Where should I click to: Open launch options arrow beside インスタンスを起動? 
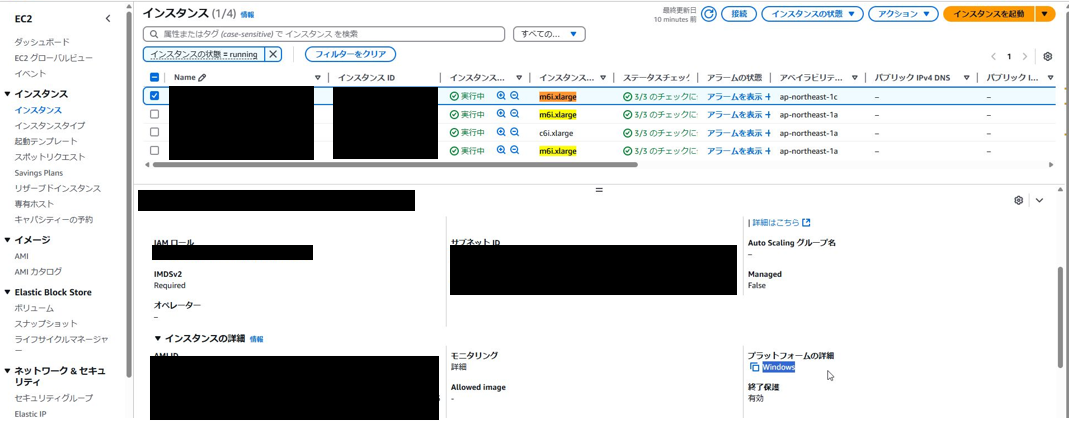1044,14
